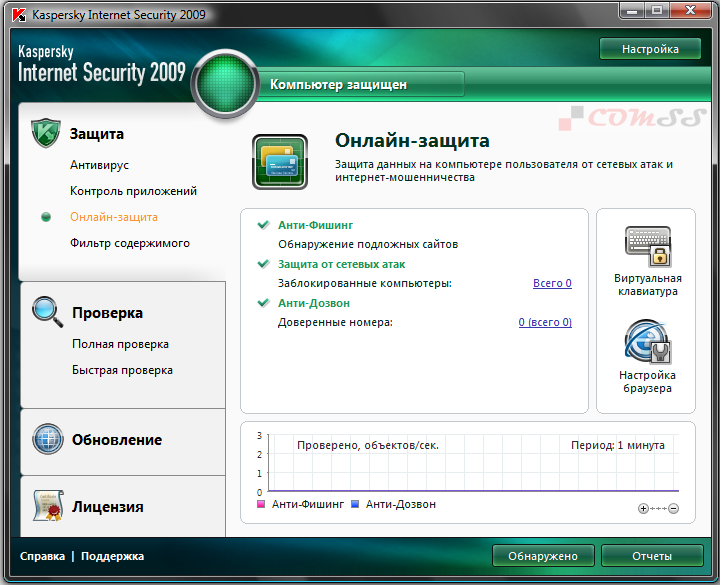Click the Проверено, объектов/сек. chart label
The height and width of the screenshot is (585, 720).
point(368,445)
